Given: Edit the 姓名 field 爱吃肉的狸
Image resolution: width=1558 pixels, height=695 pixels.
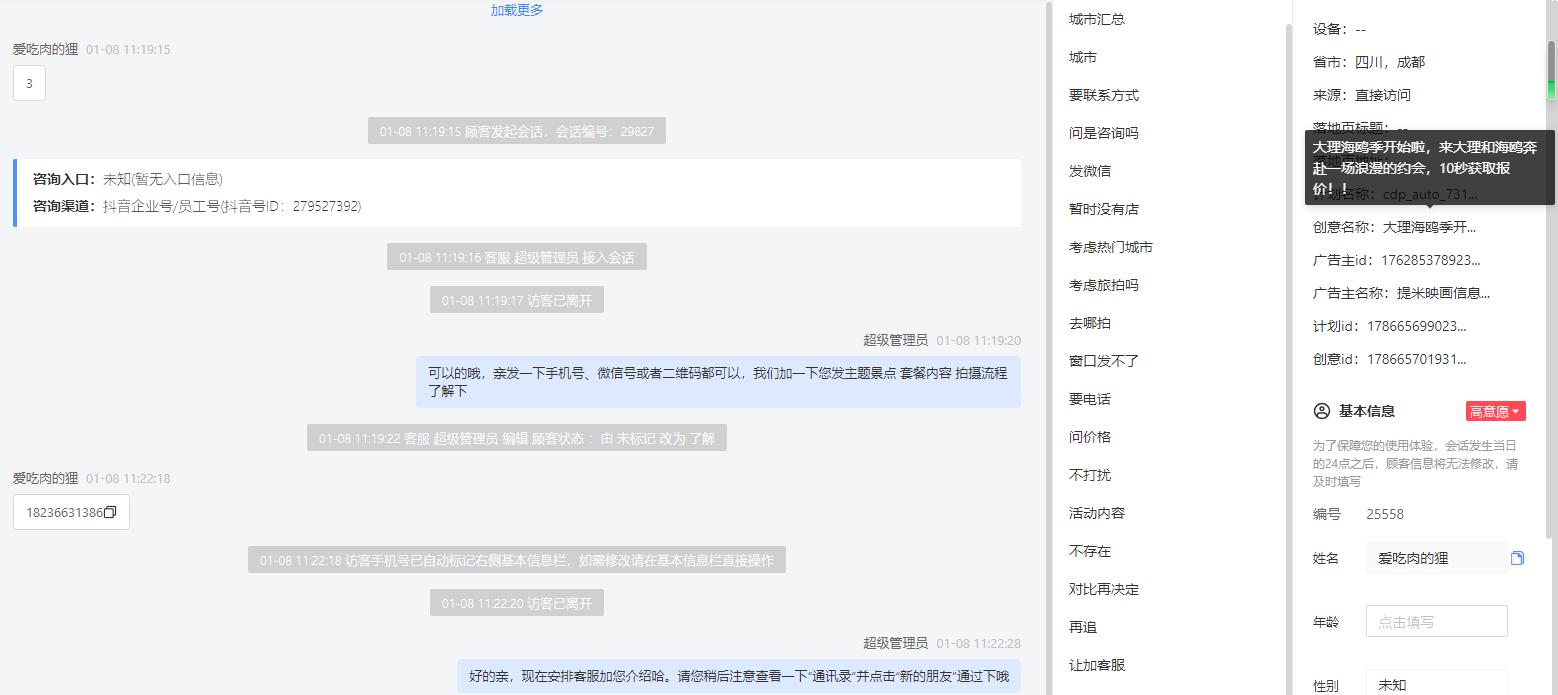Looking at the screenshot, I should point(1436,558).
